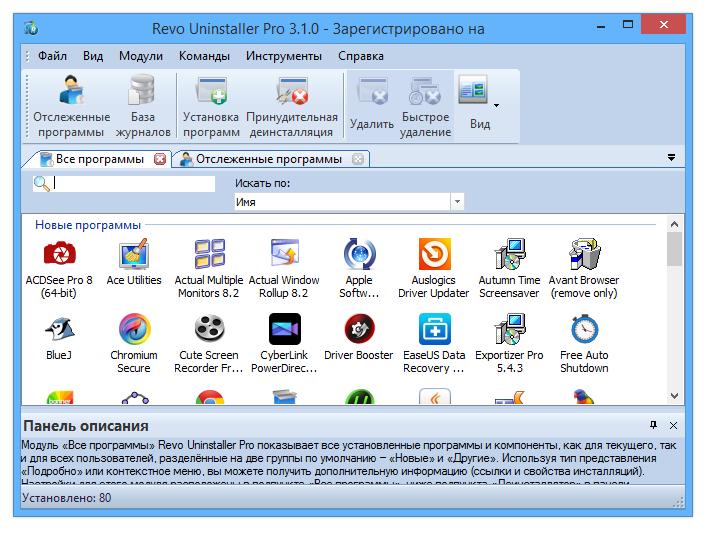Open the Искать по Имя combo box
Screen dimensions: 718x537
tap(349, 201)
